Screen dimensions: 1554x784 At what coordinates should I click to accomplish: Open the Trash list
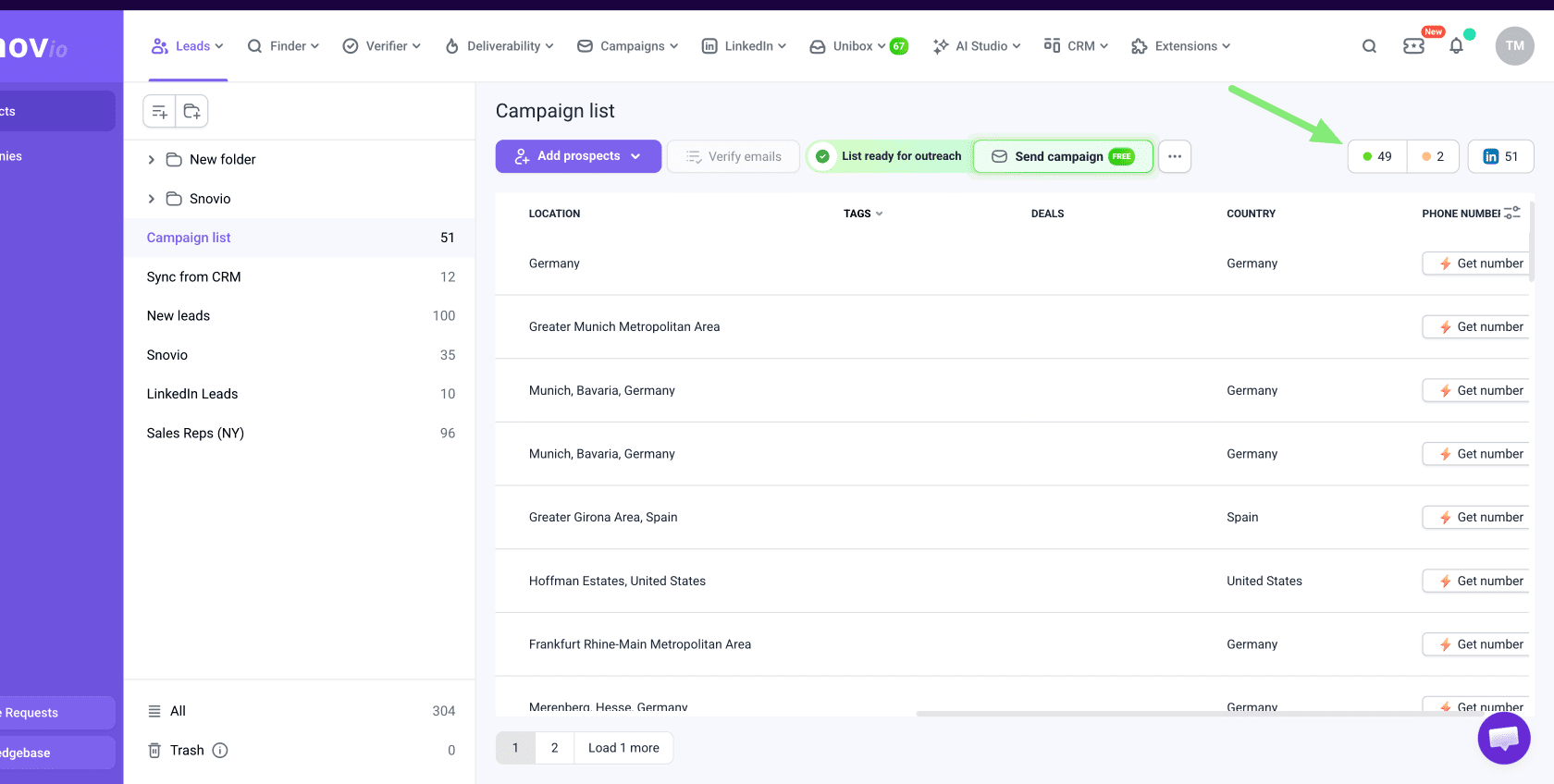(300, 751)
